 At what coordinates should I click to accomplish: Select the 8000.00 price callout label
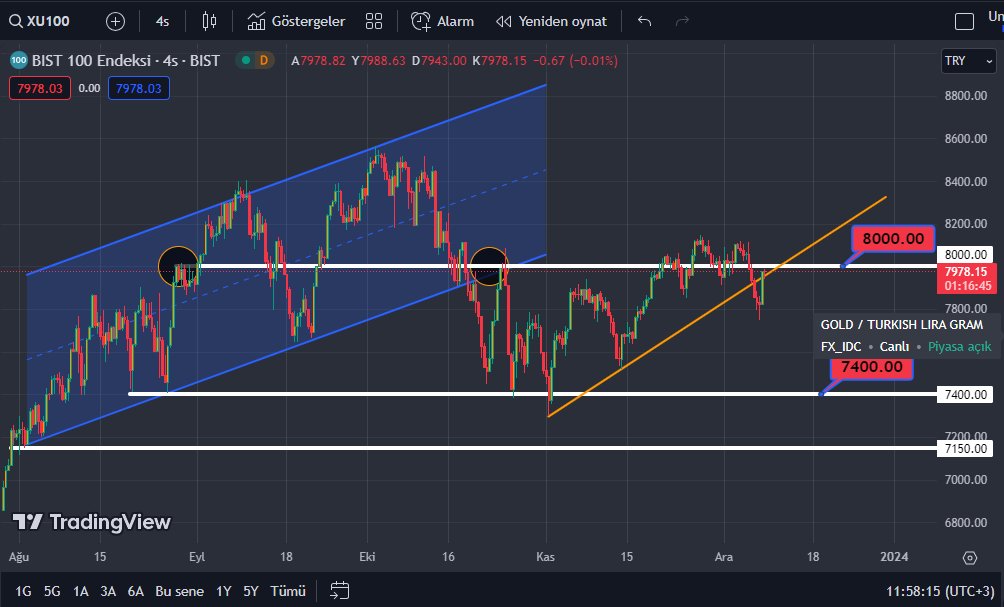pyautogui.click(x=893, y=239)
